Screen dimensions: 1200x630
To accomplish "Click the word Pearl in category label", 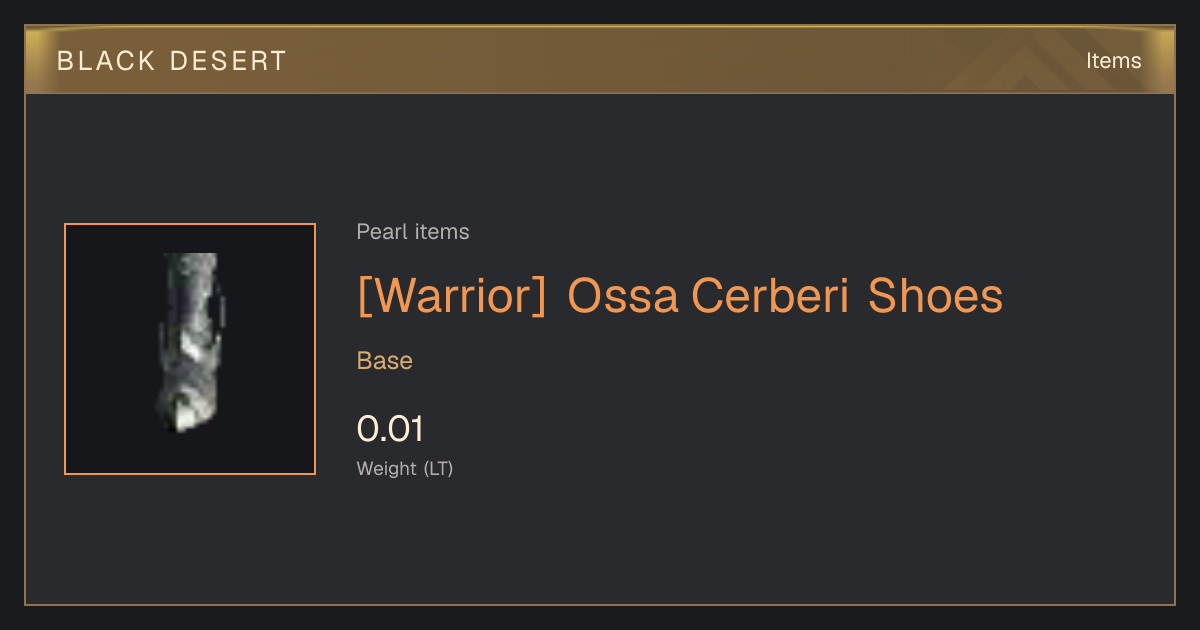I will pos(380,232).
